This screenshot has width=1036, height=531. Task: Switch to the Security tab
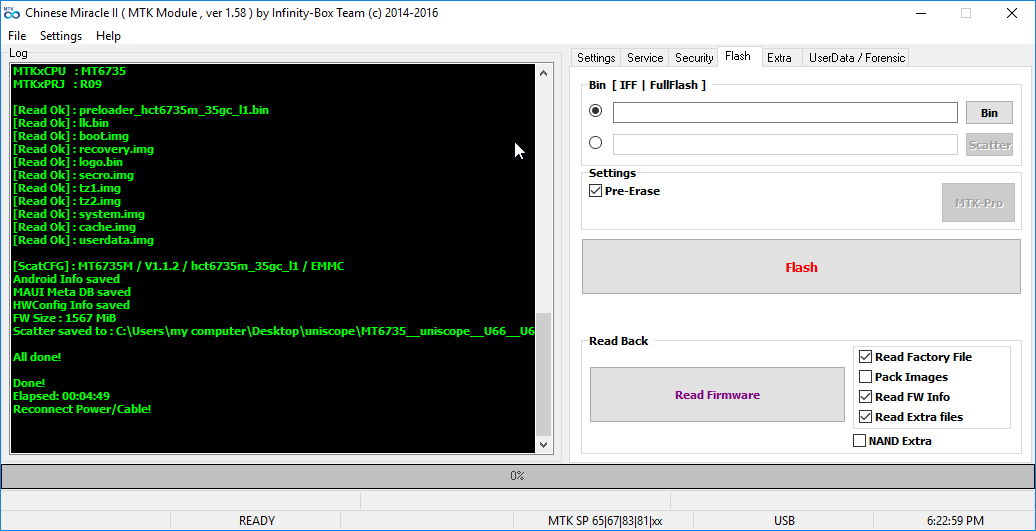694,58
